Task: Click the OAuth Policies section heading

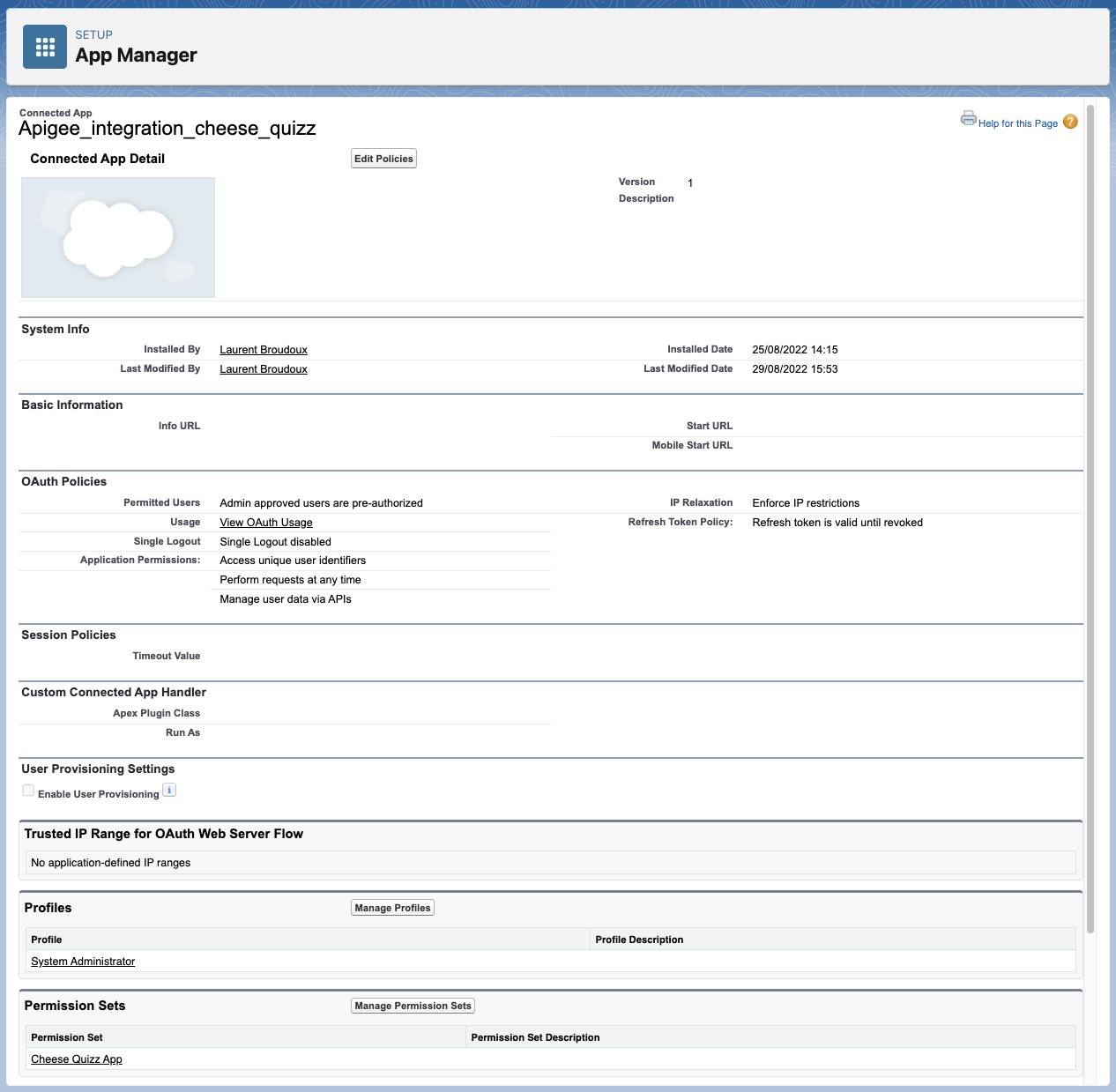Action: (x=63, y=482)
